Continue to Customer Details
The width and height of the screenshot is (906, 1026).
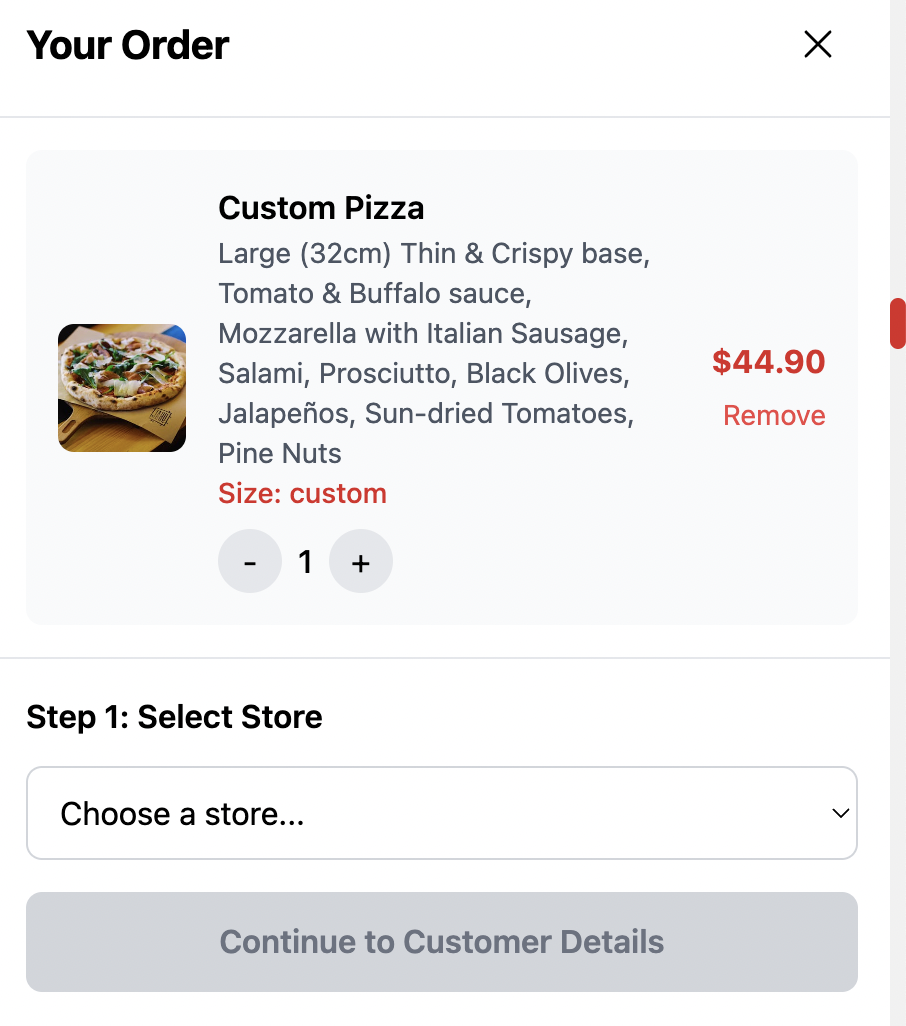click(x=442, y=942)
